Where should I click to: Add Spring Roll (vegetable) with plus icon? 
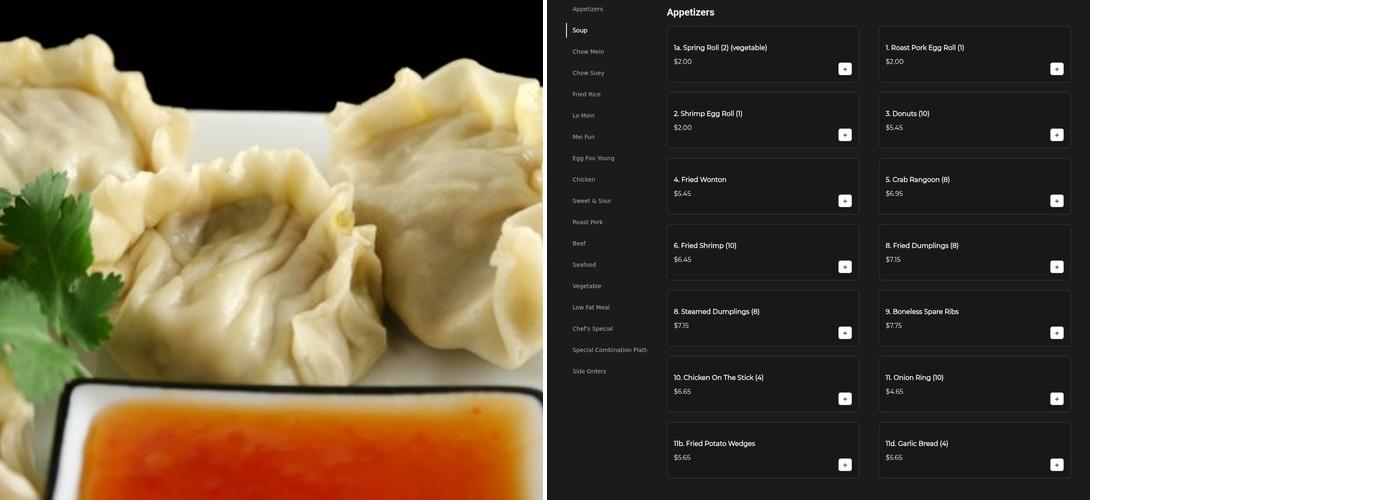pos(845,69)
